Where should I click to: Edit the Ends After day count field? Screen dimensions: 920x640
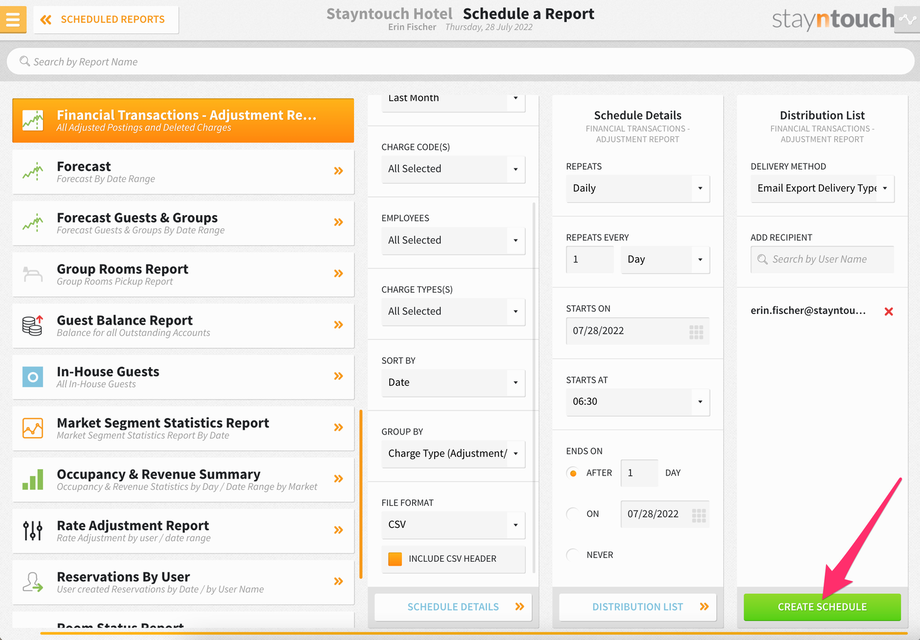pos(639,473)
